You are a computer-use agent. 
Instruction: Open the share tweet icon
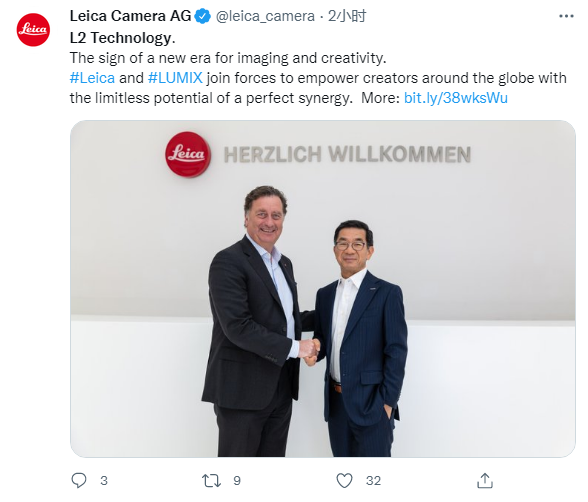click(484, 480)
